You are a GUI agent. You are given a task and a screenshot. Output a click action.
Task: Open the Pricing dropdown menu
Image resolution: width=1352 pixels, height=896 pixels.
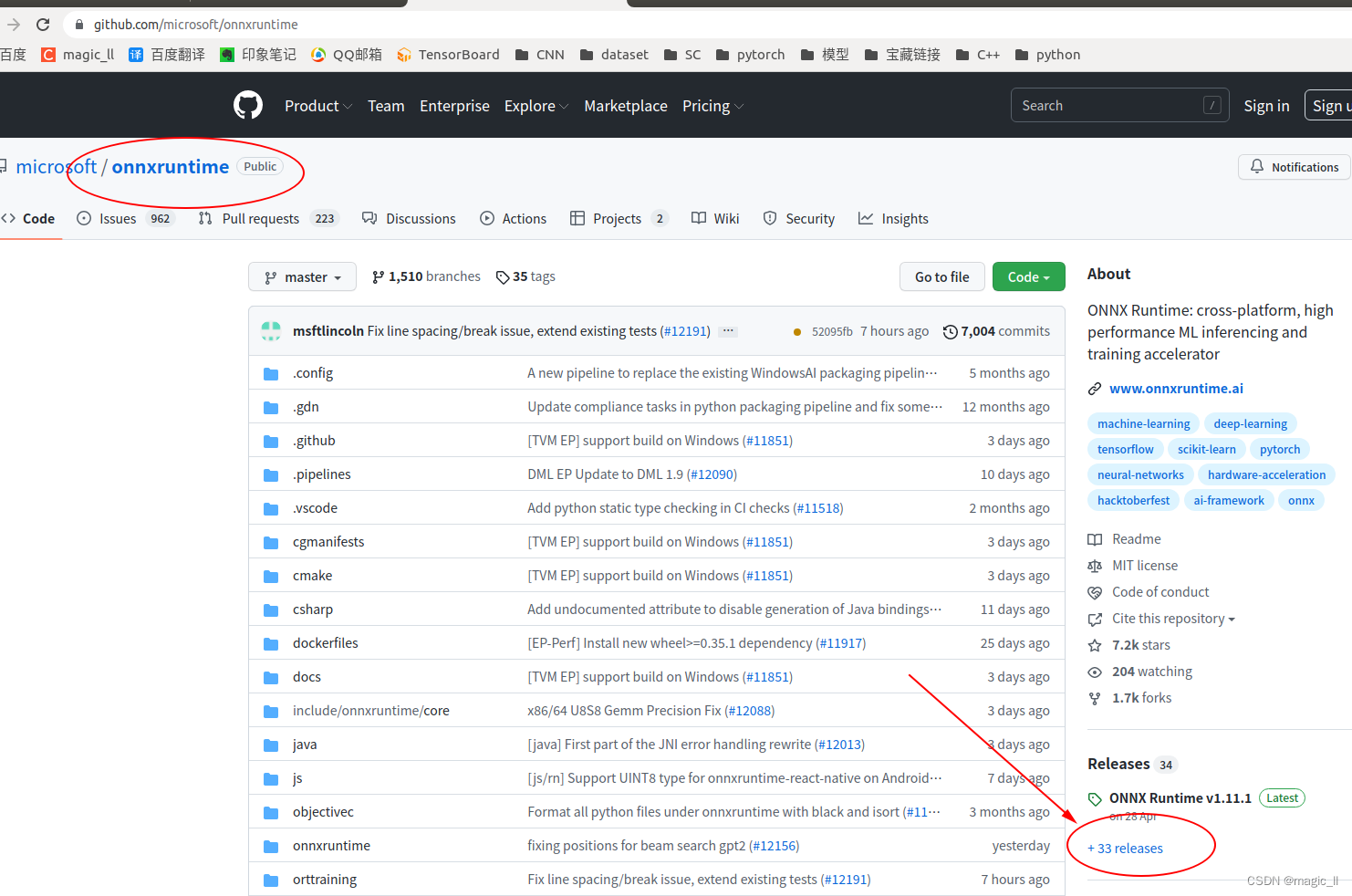[x=713, y=106]
